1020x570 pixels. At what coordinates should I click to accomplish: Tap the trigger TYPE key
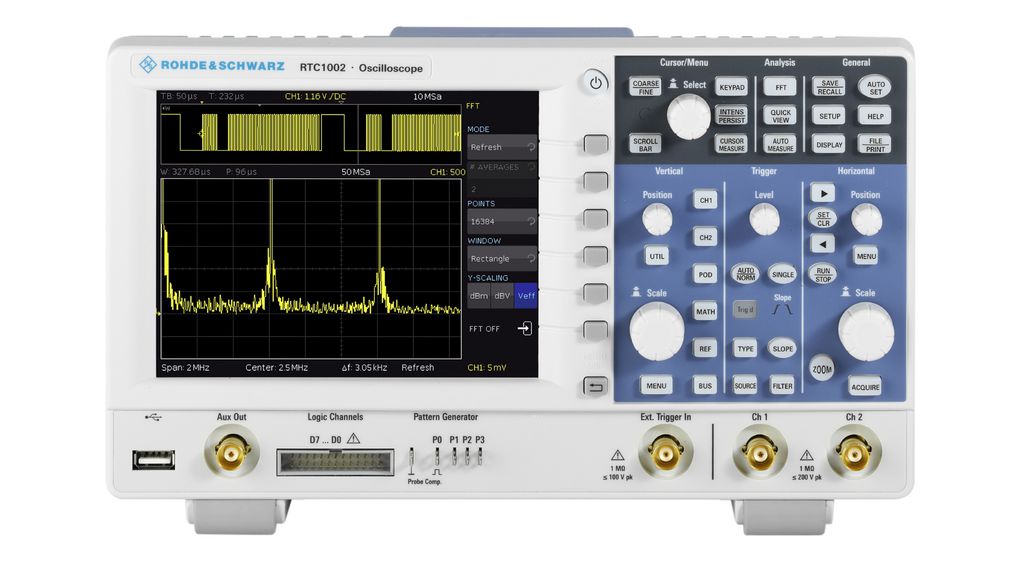(x=745, y=348)
